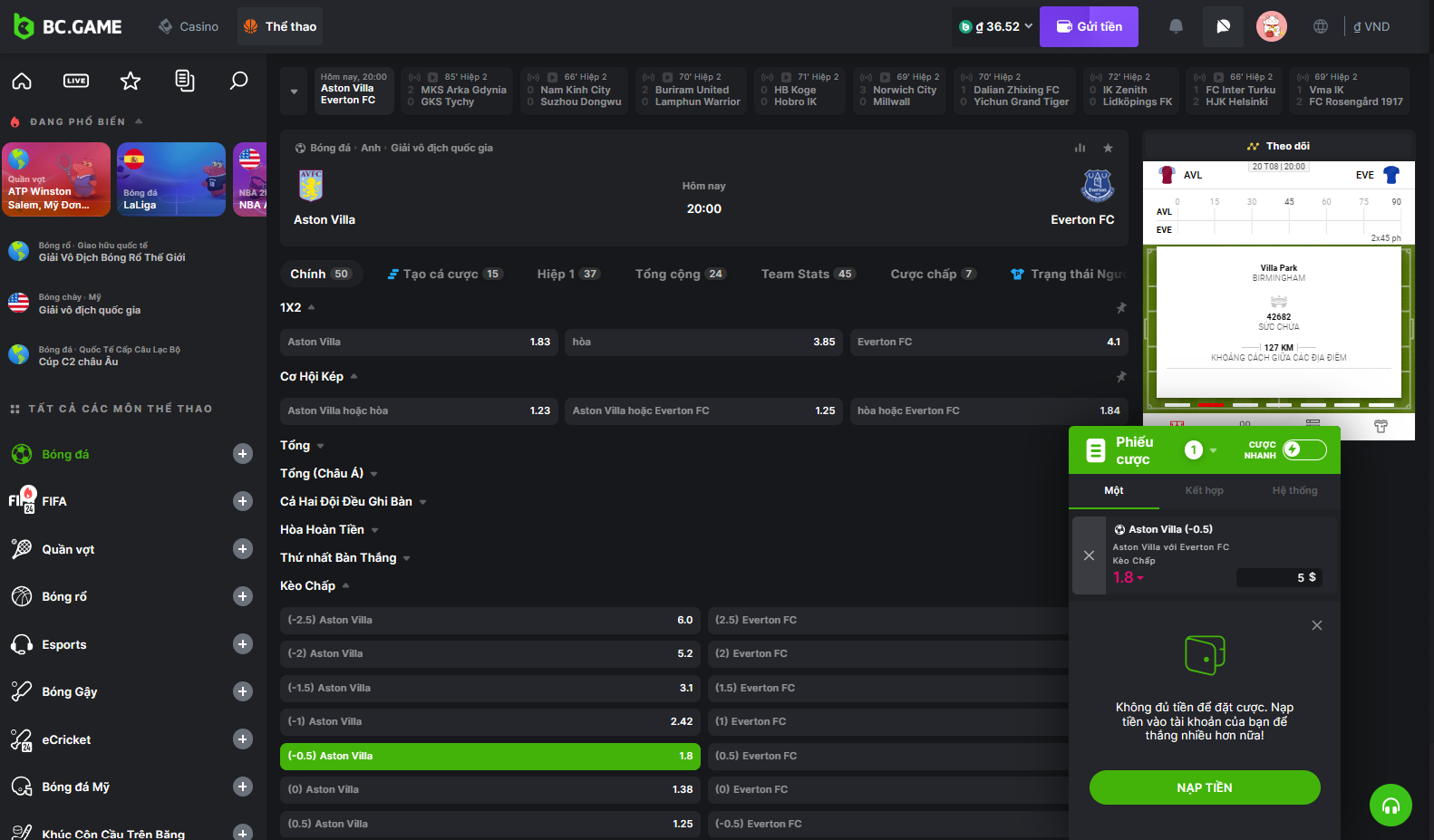Open the LIVE events icon

[x=76, y=81]
